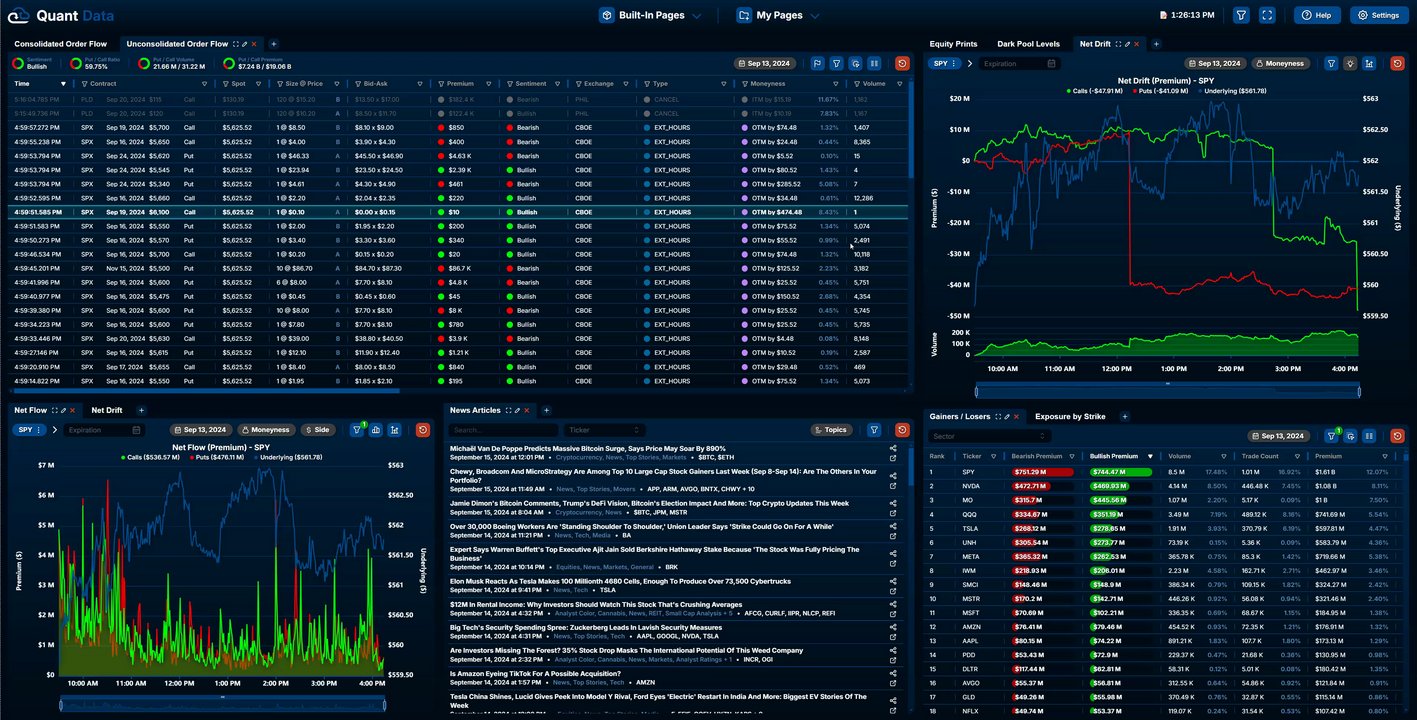Open the Premium column filter menu

point(441,84)
